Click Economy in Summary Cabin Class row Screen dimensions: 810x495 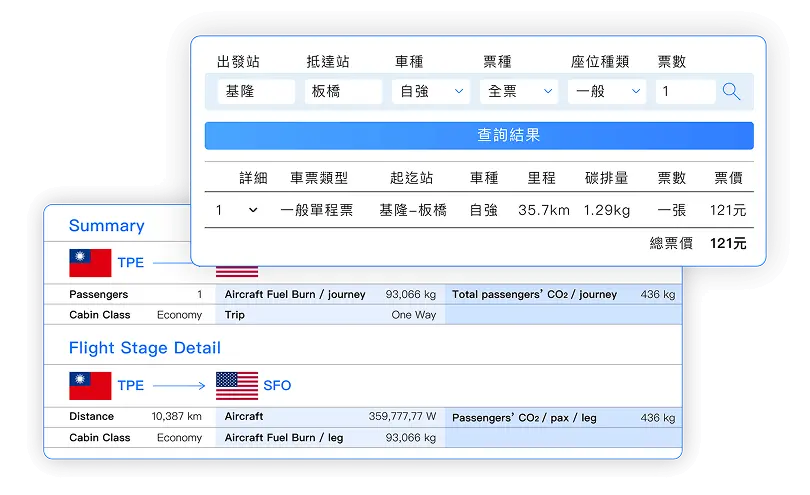click(179, 315)
